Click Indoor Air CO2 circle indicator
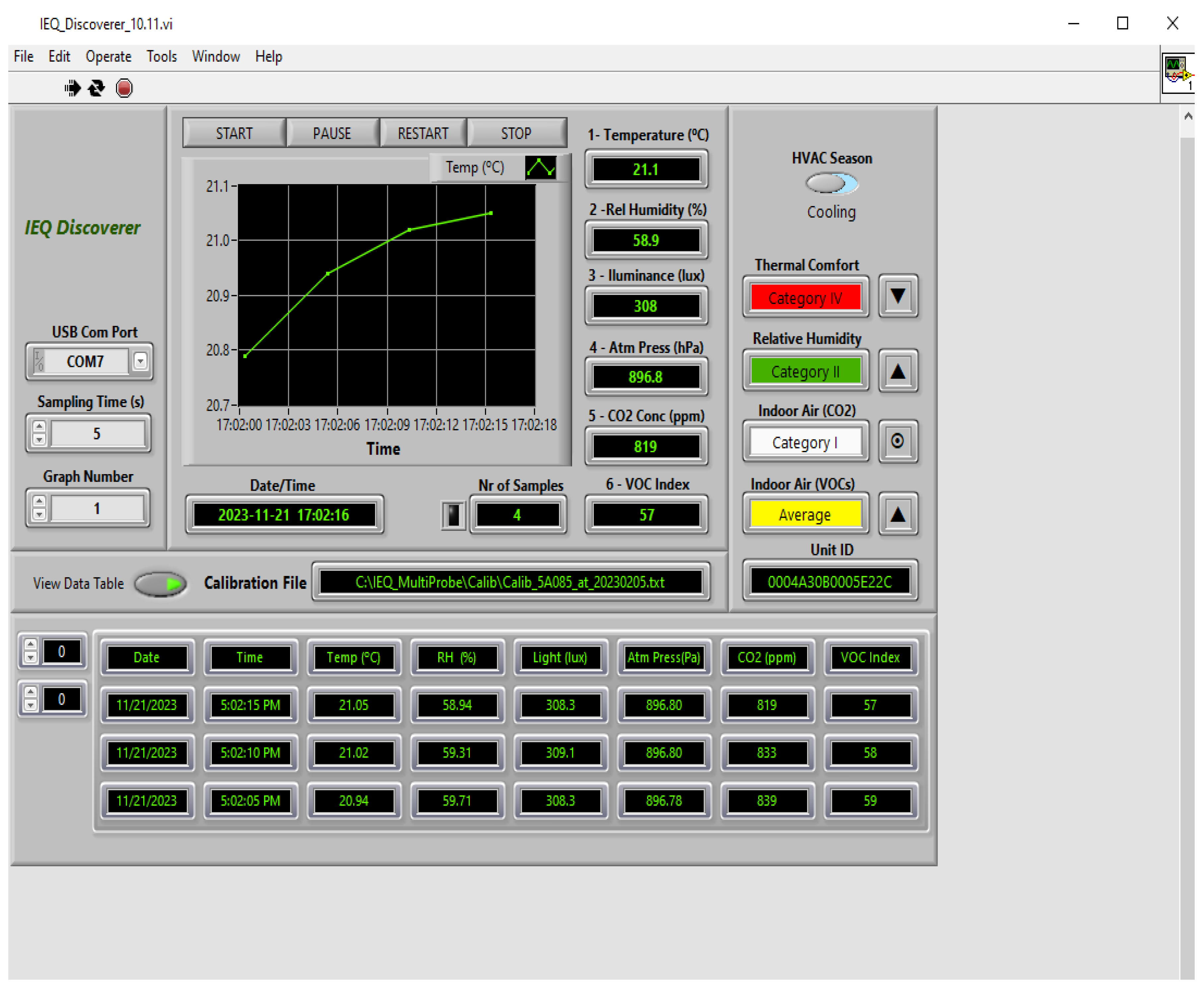This screenshot has height=989, width=1204. click(x=897, y=442)
